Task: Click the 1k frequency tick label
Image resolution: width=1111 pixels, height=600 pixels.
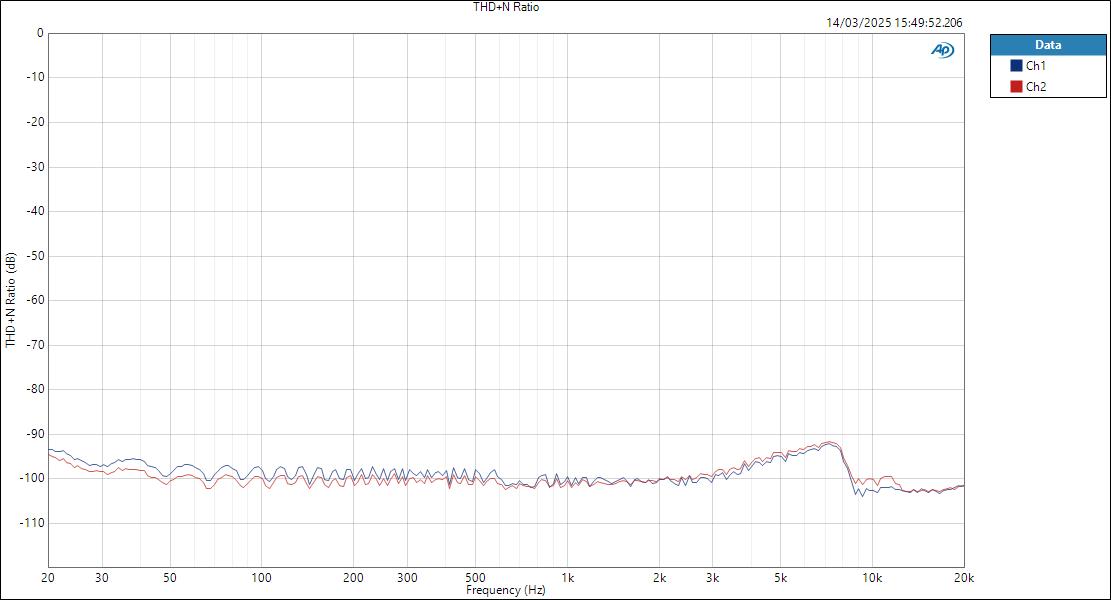Action: point(566,577)
